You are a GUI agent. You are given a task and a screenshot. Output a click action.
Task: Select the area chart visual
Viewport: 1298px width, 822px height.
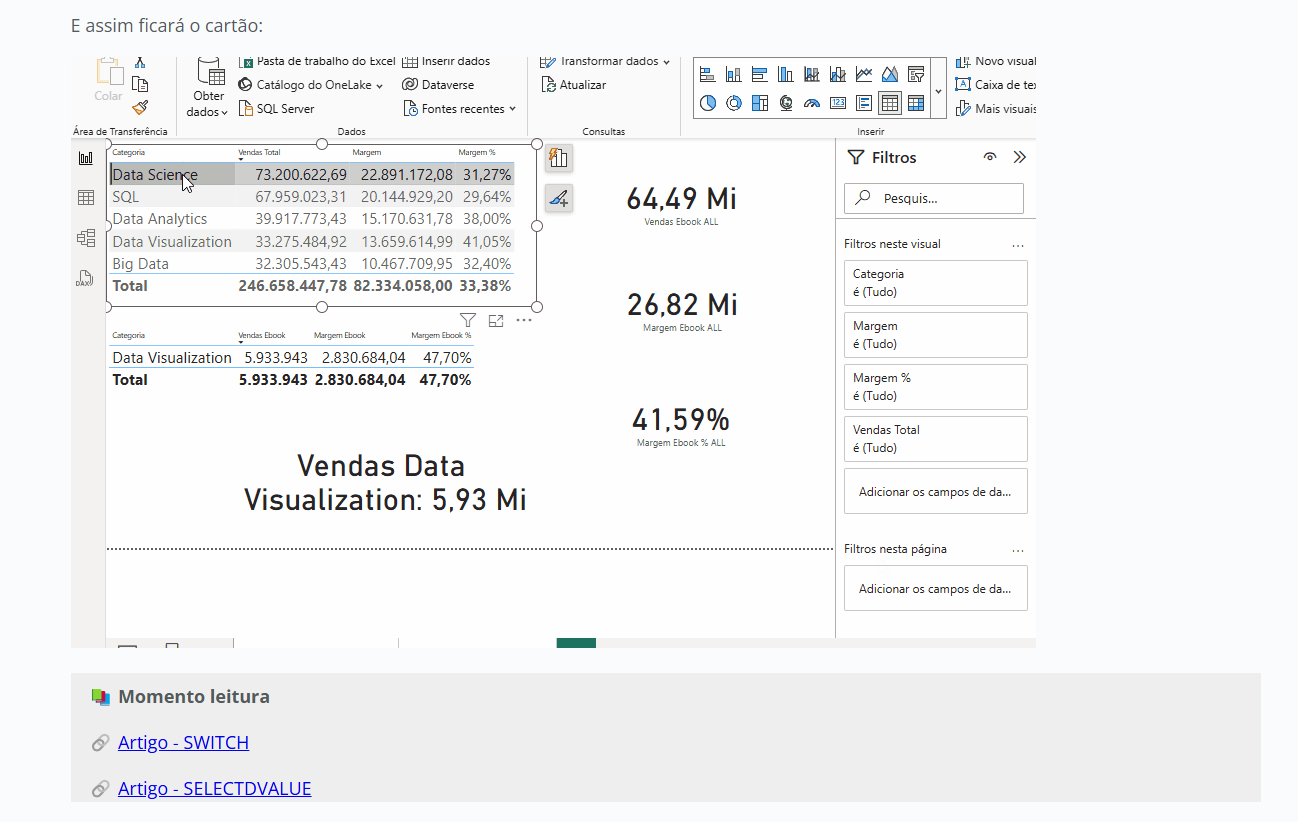click(x=890, y=74)
